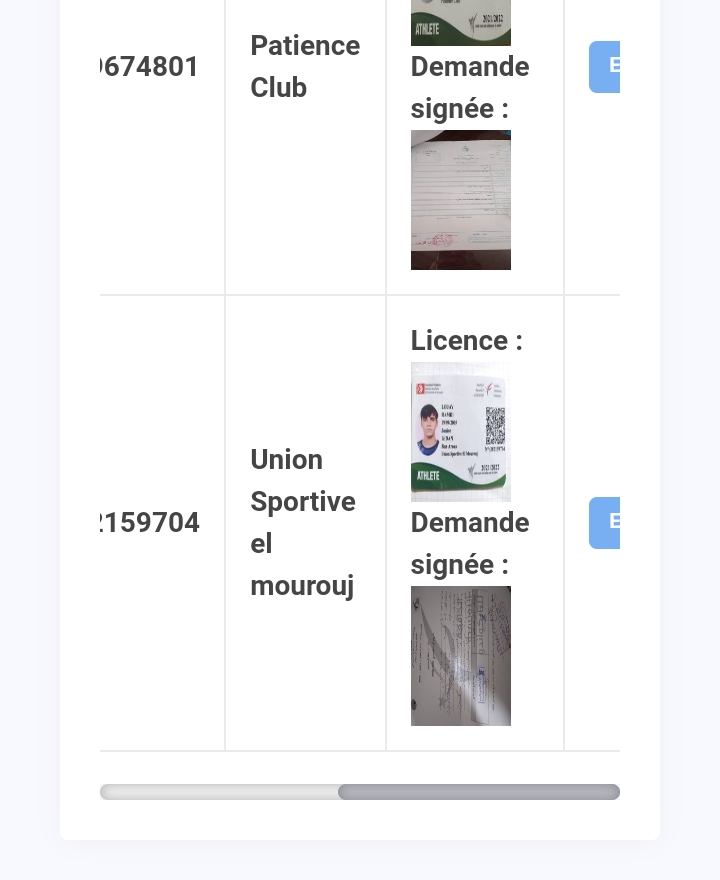Open the Union Sportive el mourouj licence thumbnail
This screenshot has height=880, width=720.
point(460,431)
